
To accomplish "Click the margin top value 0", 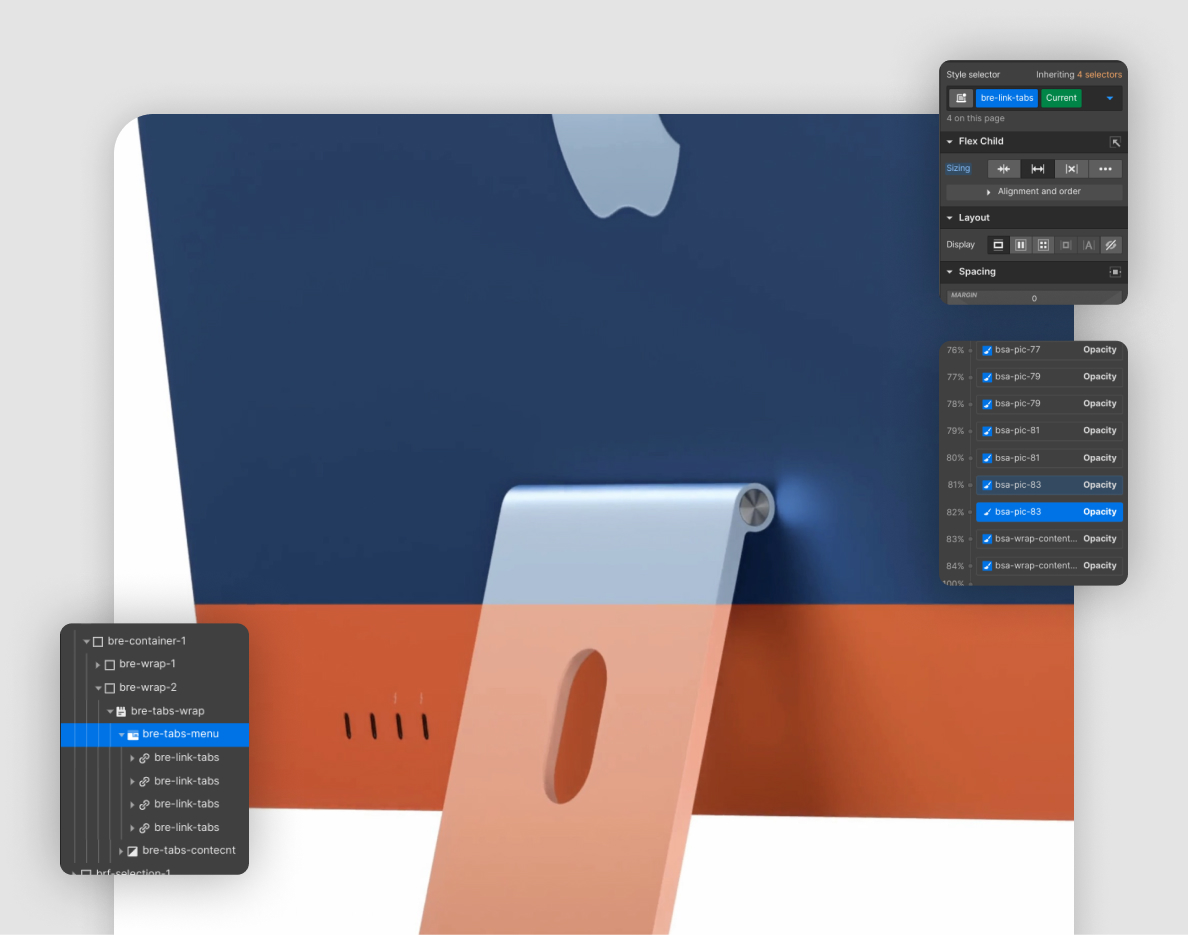I will [1034, 299].
